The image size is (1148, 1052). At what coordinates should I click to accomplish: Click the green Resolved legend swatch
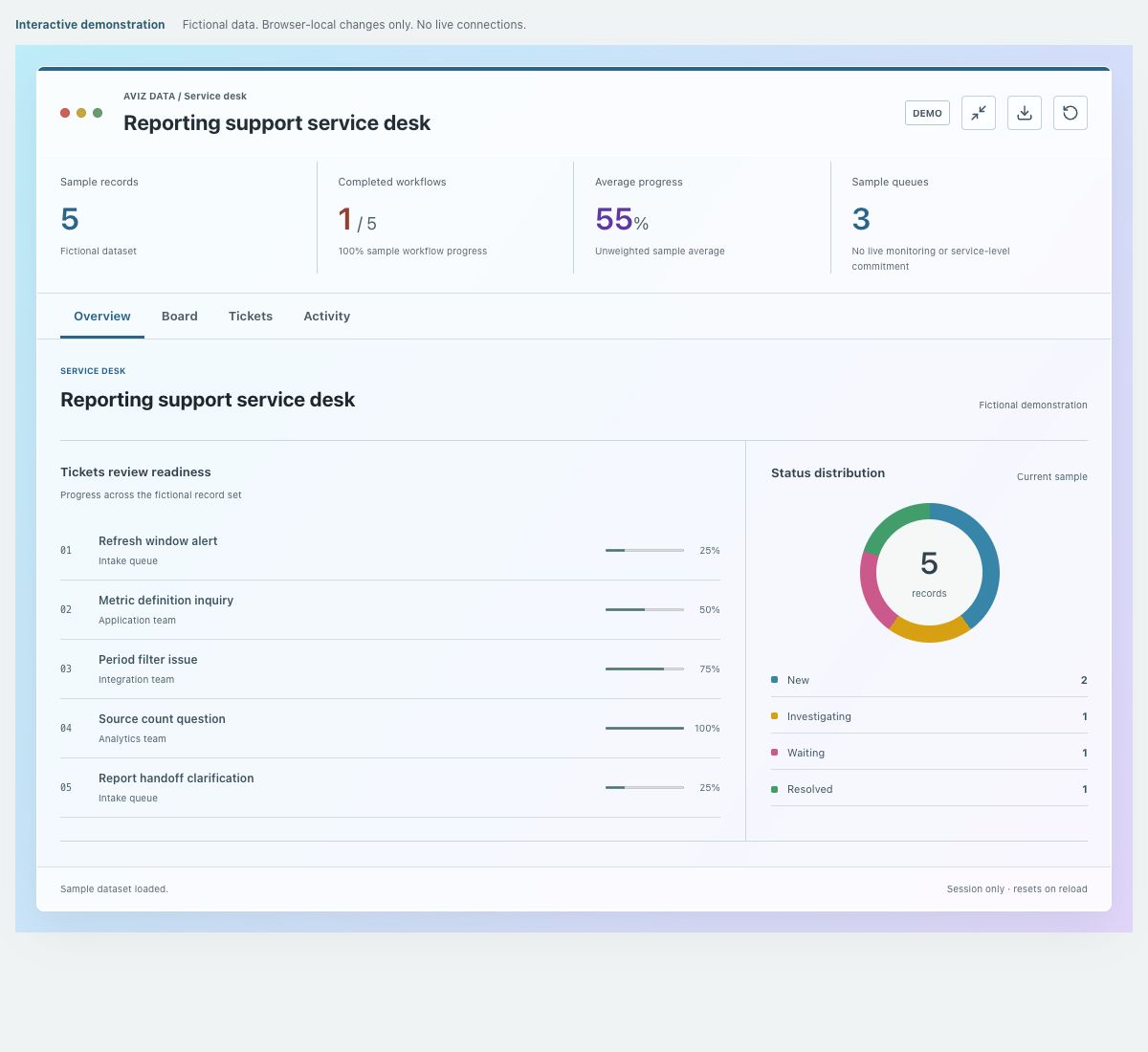pyautogui.click(x=775, y=789)
